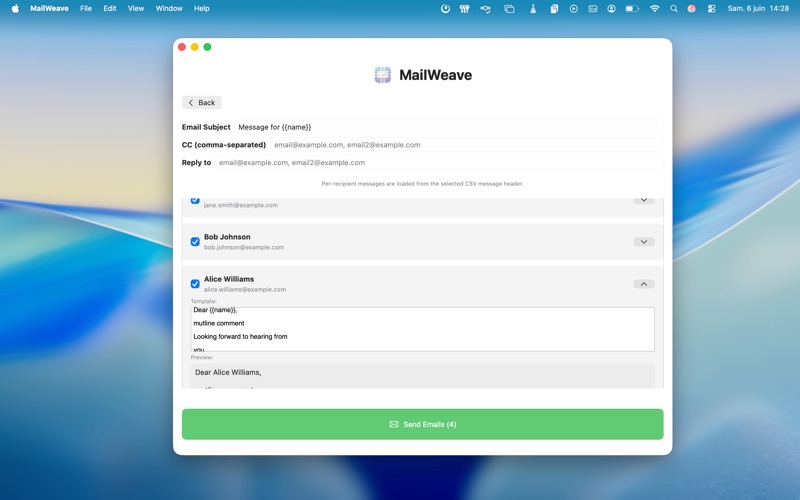
Task: Click the play circle menu bar icon
Action: (x=573, y=8)
